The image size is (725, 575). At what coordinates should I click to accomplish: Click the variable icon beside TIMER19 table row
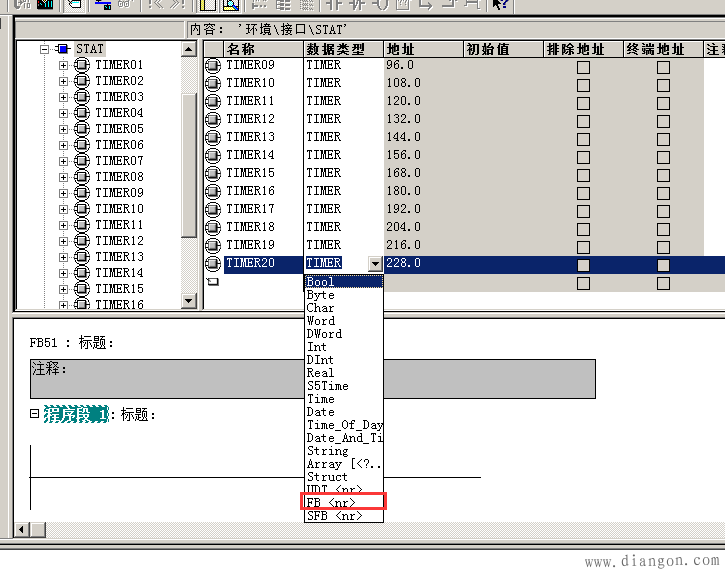(213, 245)
